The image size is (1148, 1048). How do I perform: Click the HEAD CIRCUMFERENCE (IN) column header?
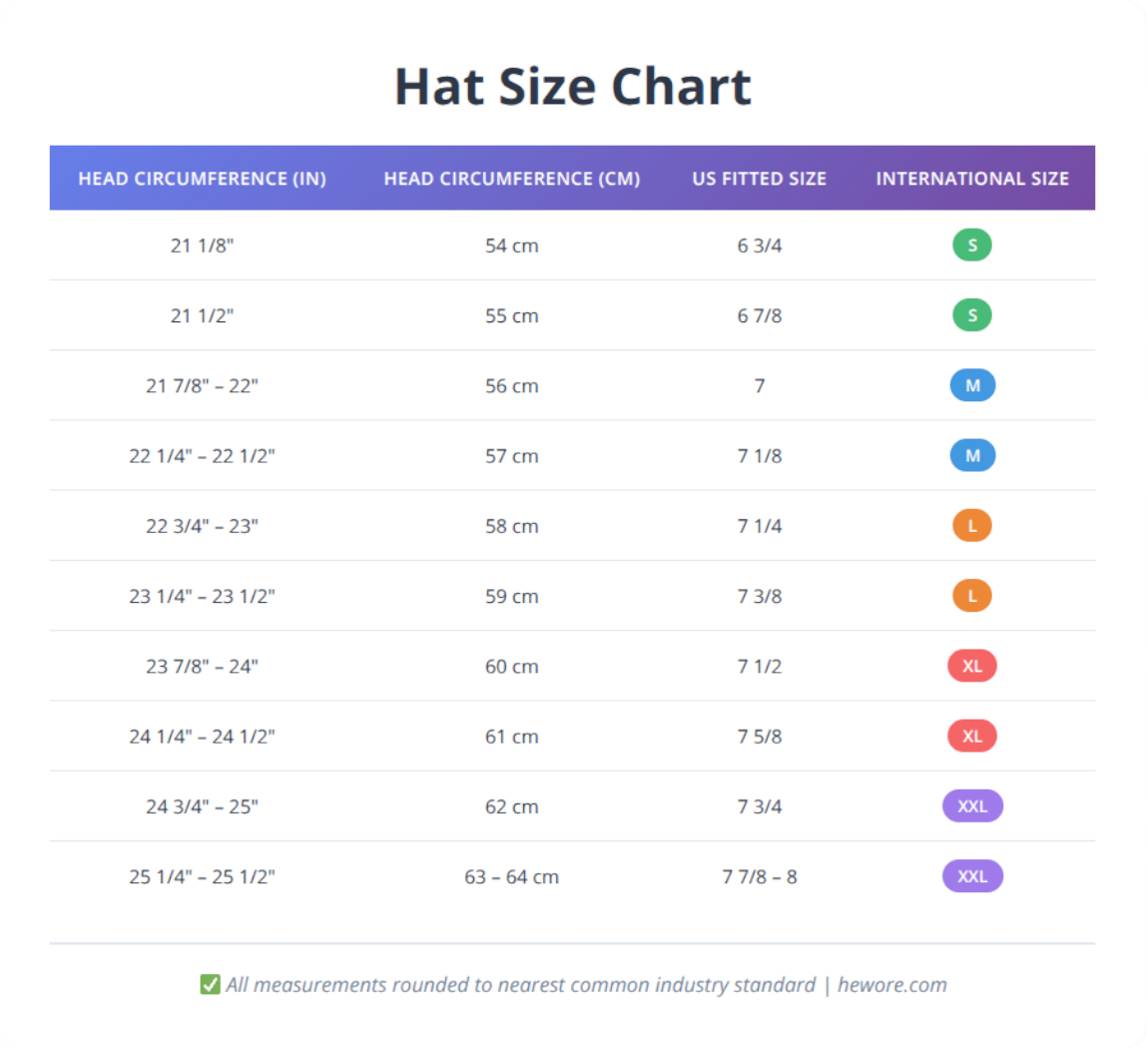click(204, 178)
